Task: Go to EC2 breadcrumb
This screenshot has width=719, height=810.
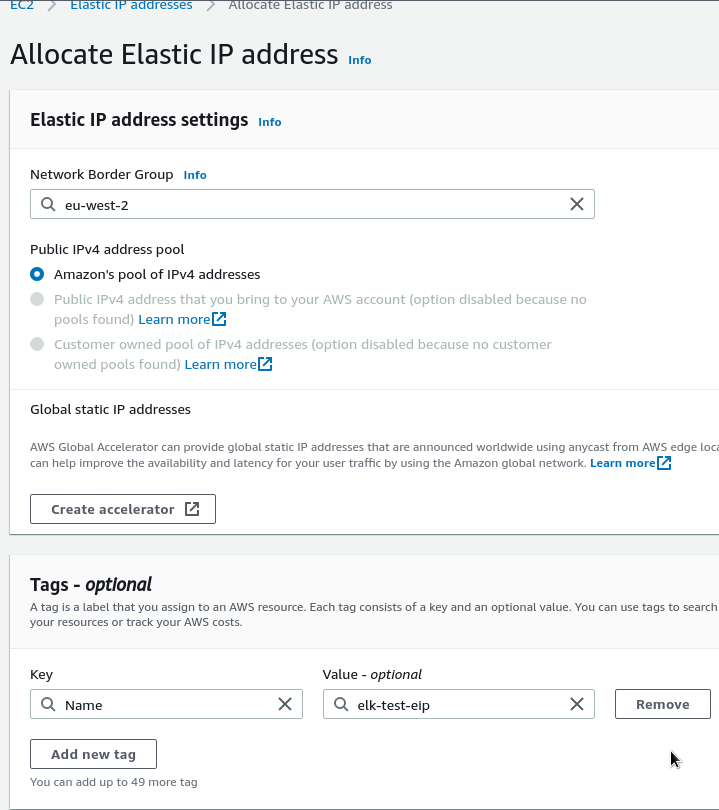Action: (x=22, y=5)
